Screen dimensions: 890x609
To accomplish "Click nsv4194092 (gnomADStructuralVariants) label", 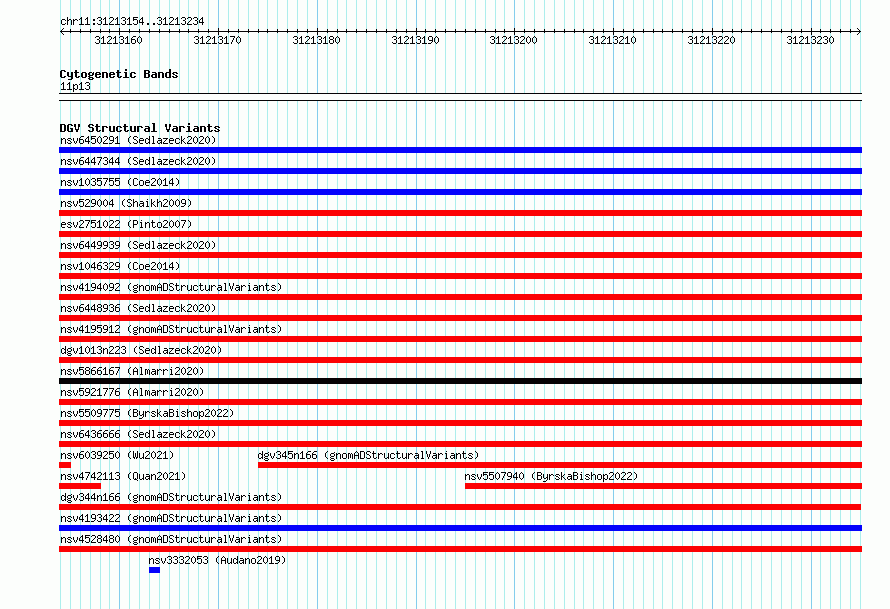I will (x=171, y=287).
